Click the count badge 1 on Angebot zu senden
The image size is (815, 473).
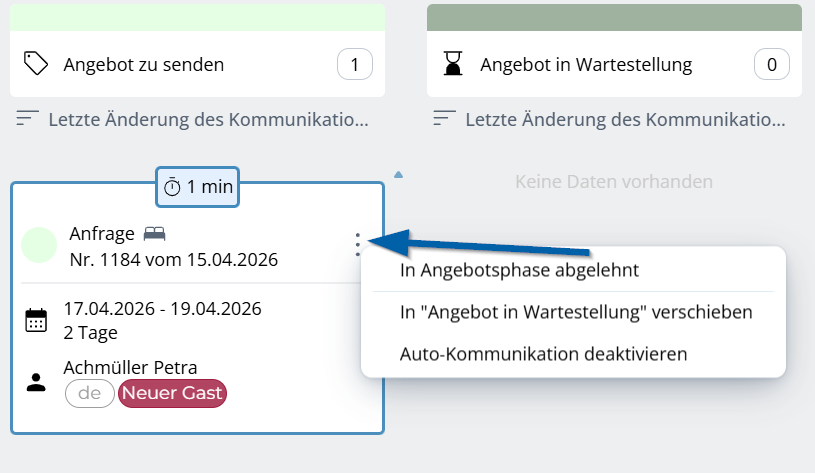coord(355,66)
